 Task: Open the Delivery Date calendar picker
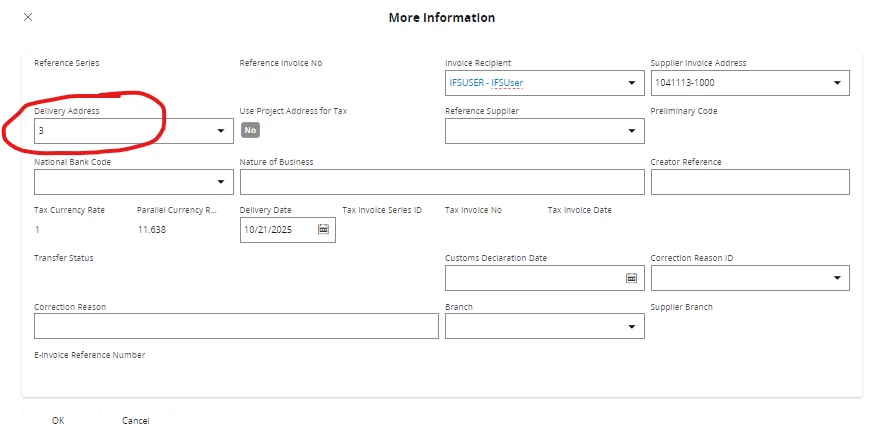pos(323,230)
